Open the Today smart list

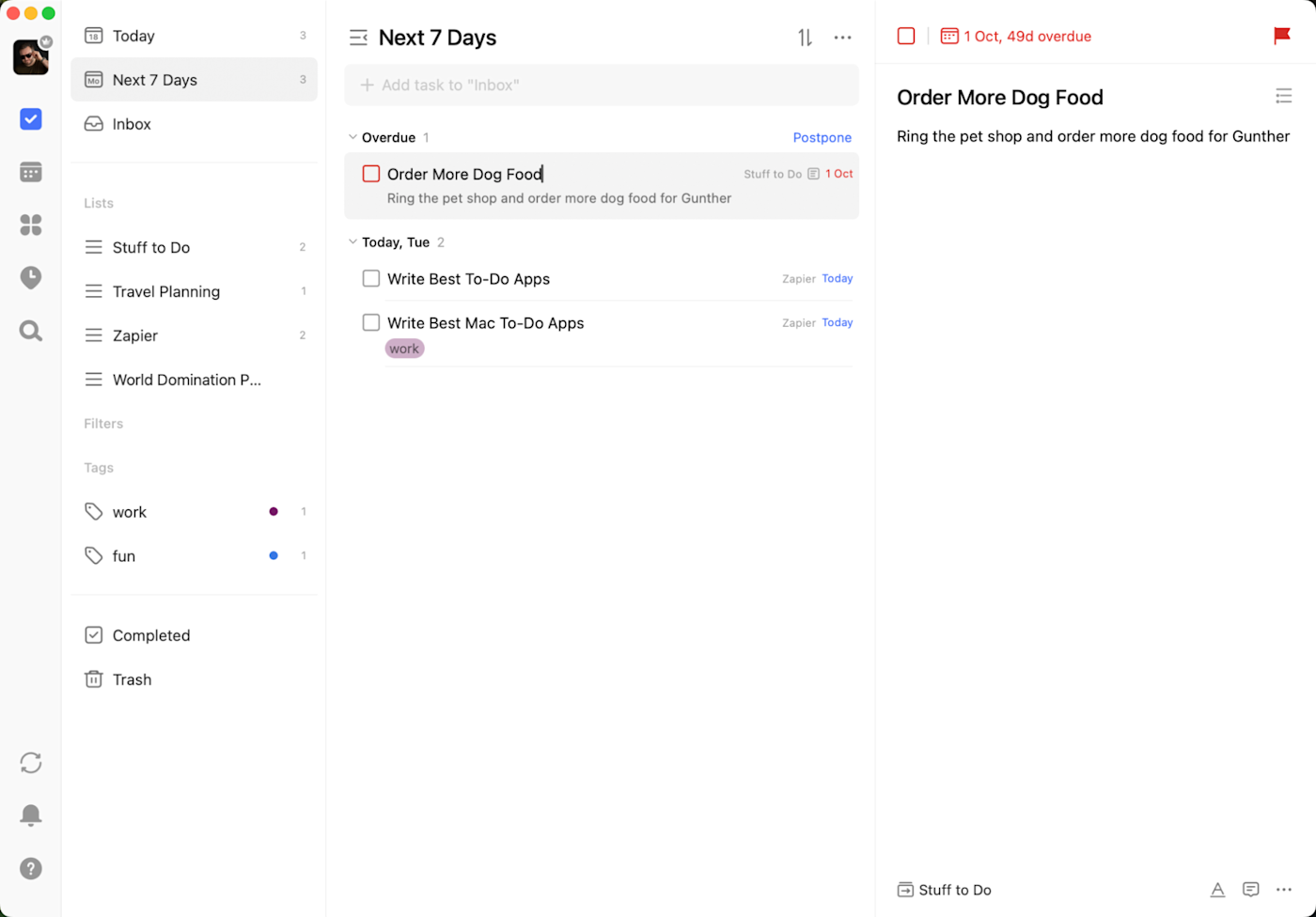[194, 36]
